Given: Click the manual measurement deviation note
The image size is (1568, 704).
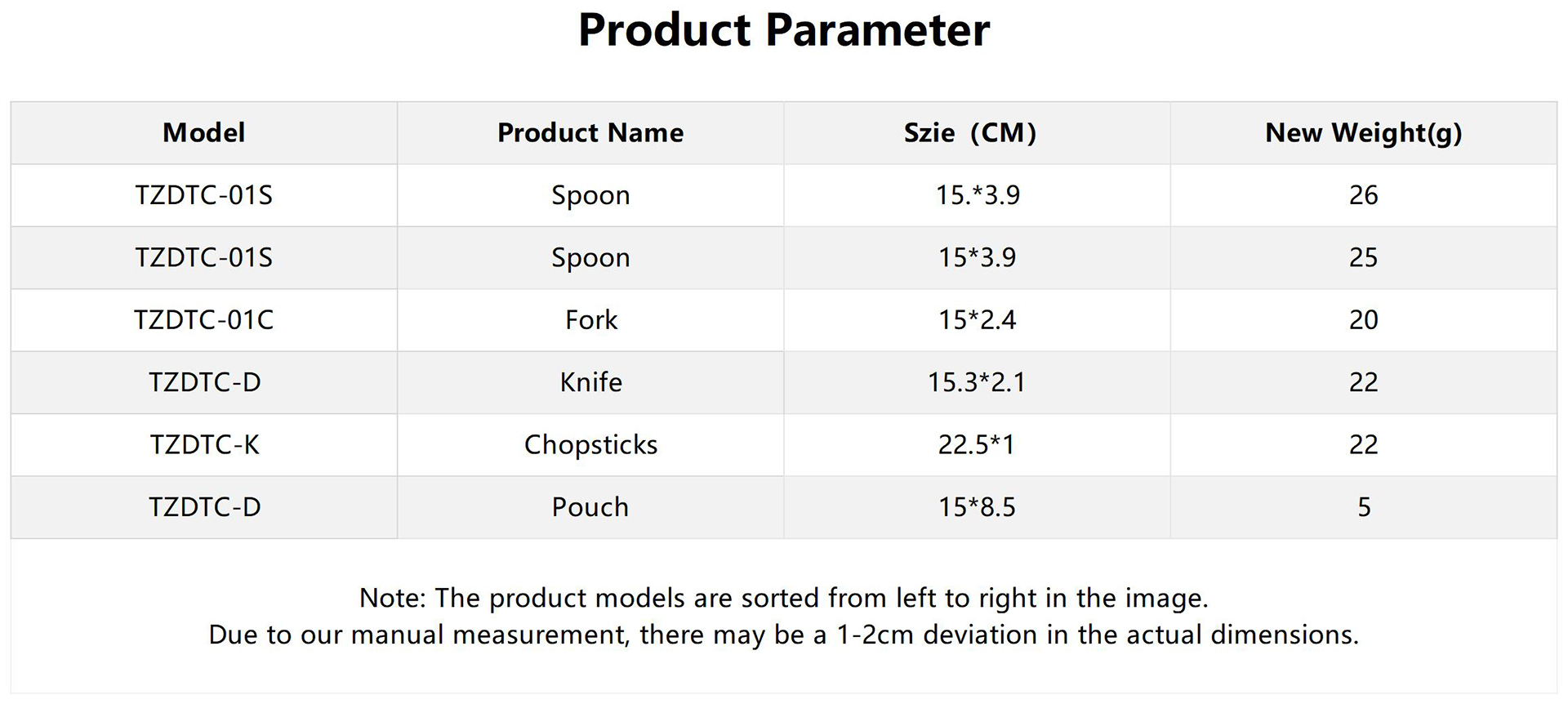Looking at the screenshot, I should [x=783, y=635].
